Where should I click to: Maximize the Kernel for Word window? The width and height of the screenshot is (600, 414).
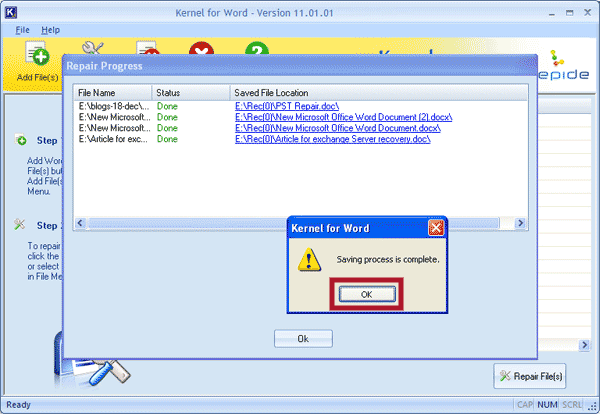click(x=569, y=13)
